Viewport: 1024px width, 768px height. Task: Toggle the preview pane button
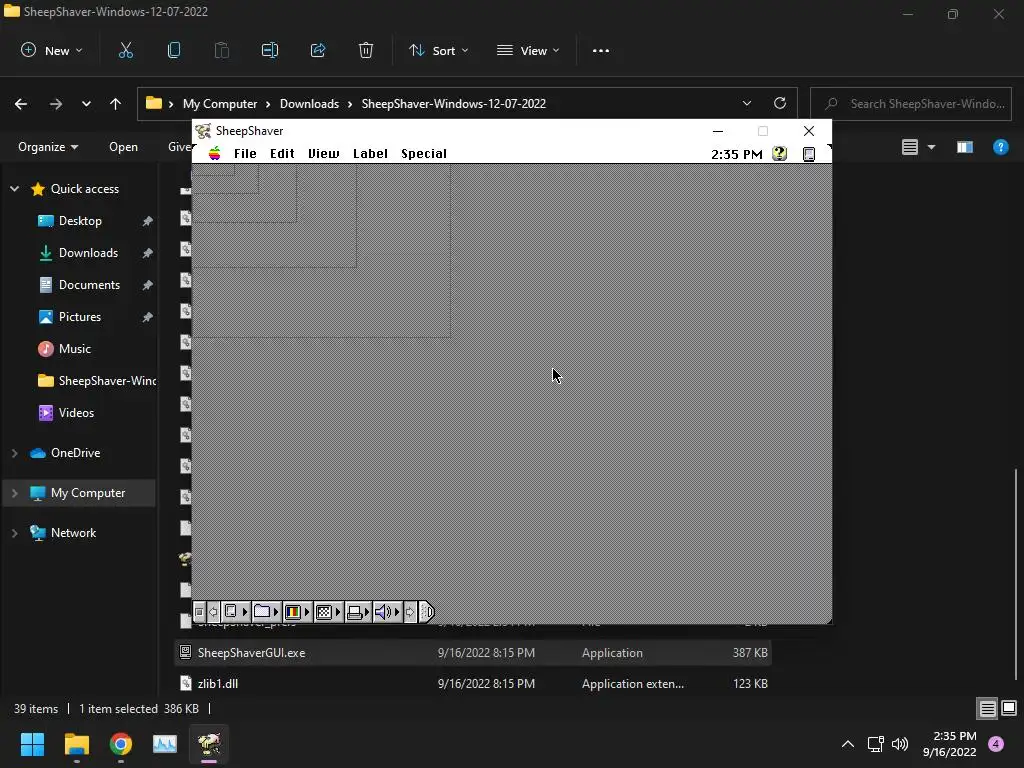(x=965, y=147)
